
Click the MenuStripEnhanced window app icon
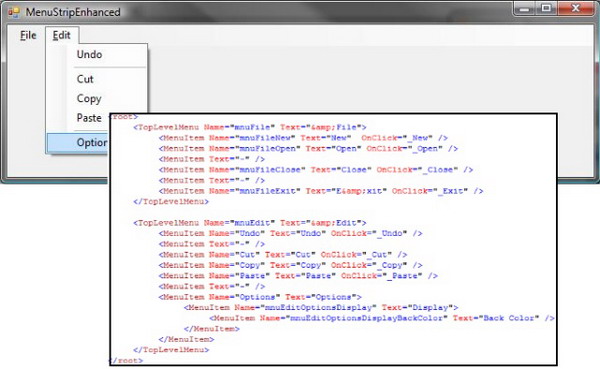pyautogui.click(x=14, y=12)
